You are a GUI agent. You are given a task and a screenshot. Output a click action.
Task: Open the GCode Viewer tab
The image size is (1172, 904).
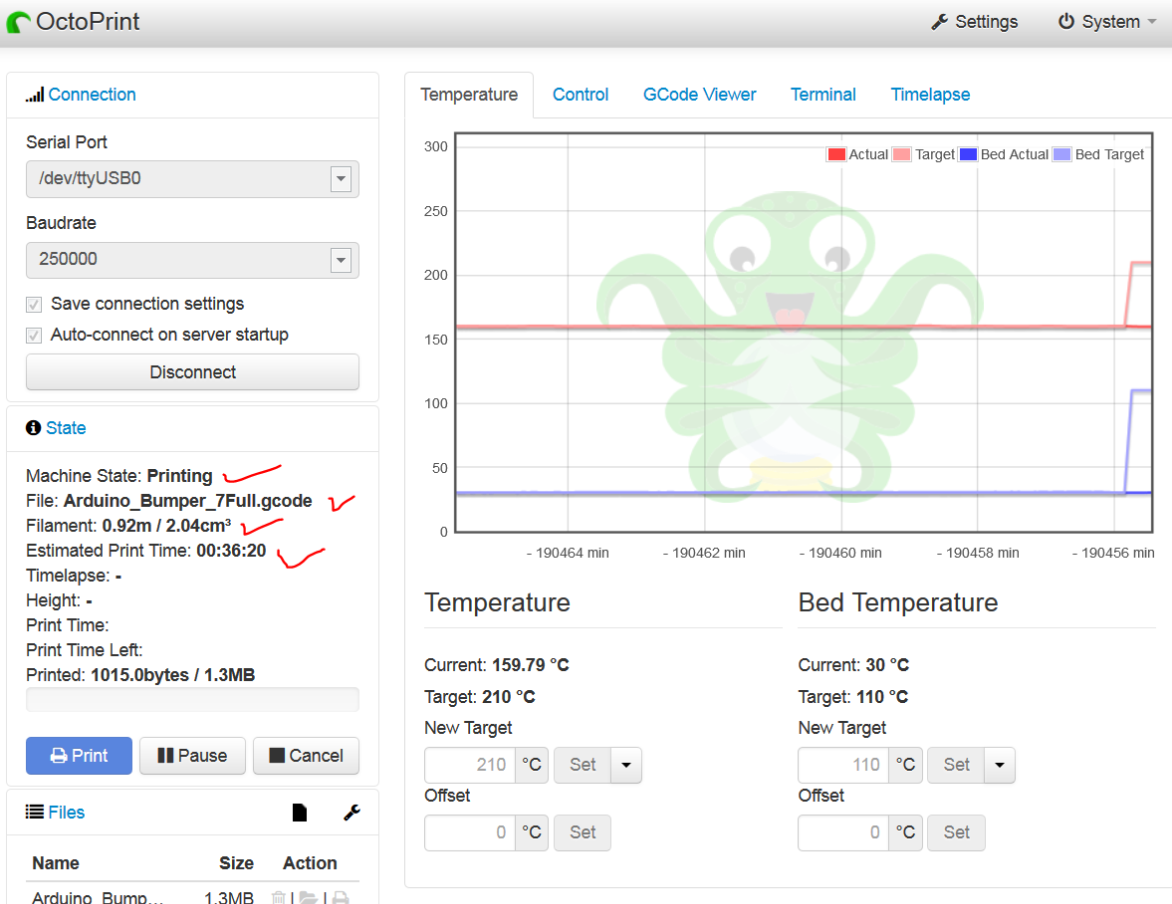click(x=700, y=95)
